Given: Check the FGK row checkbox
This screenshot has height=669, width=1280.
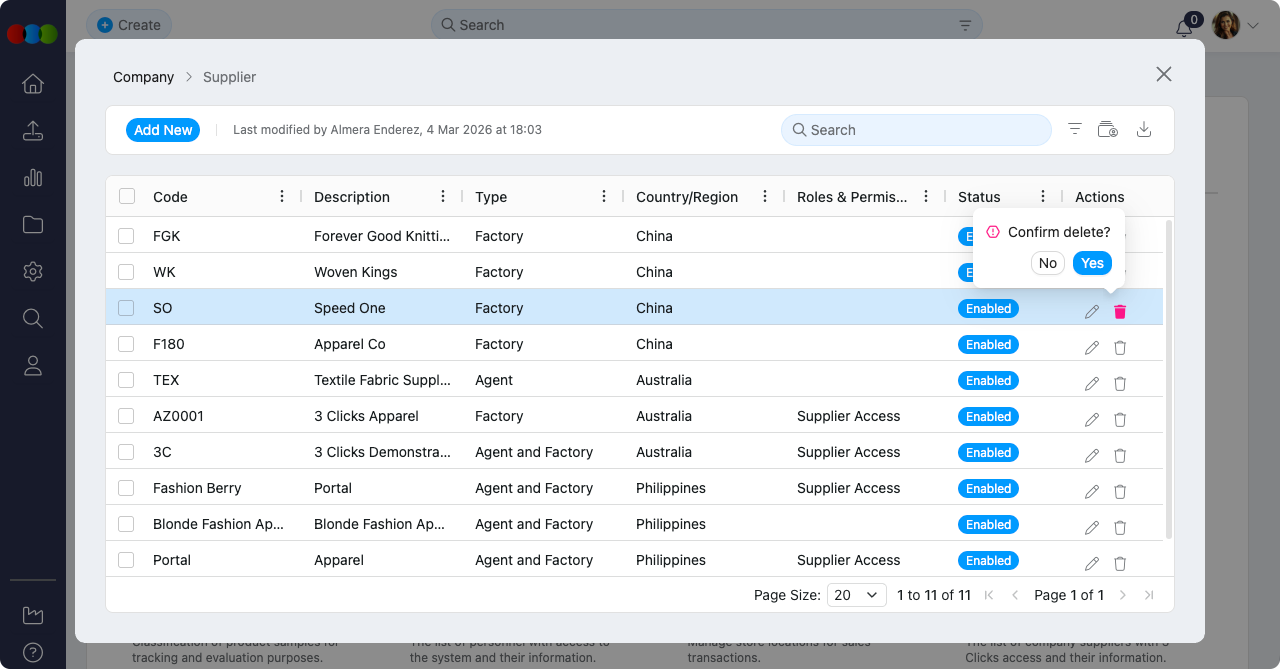Looking at the screenshot, I should pyautogui.click(x=126, y=236).
